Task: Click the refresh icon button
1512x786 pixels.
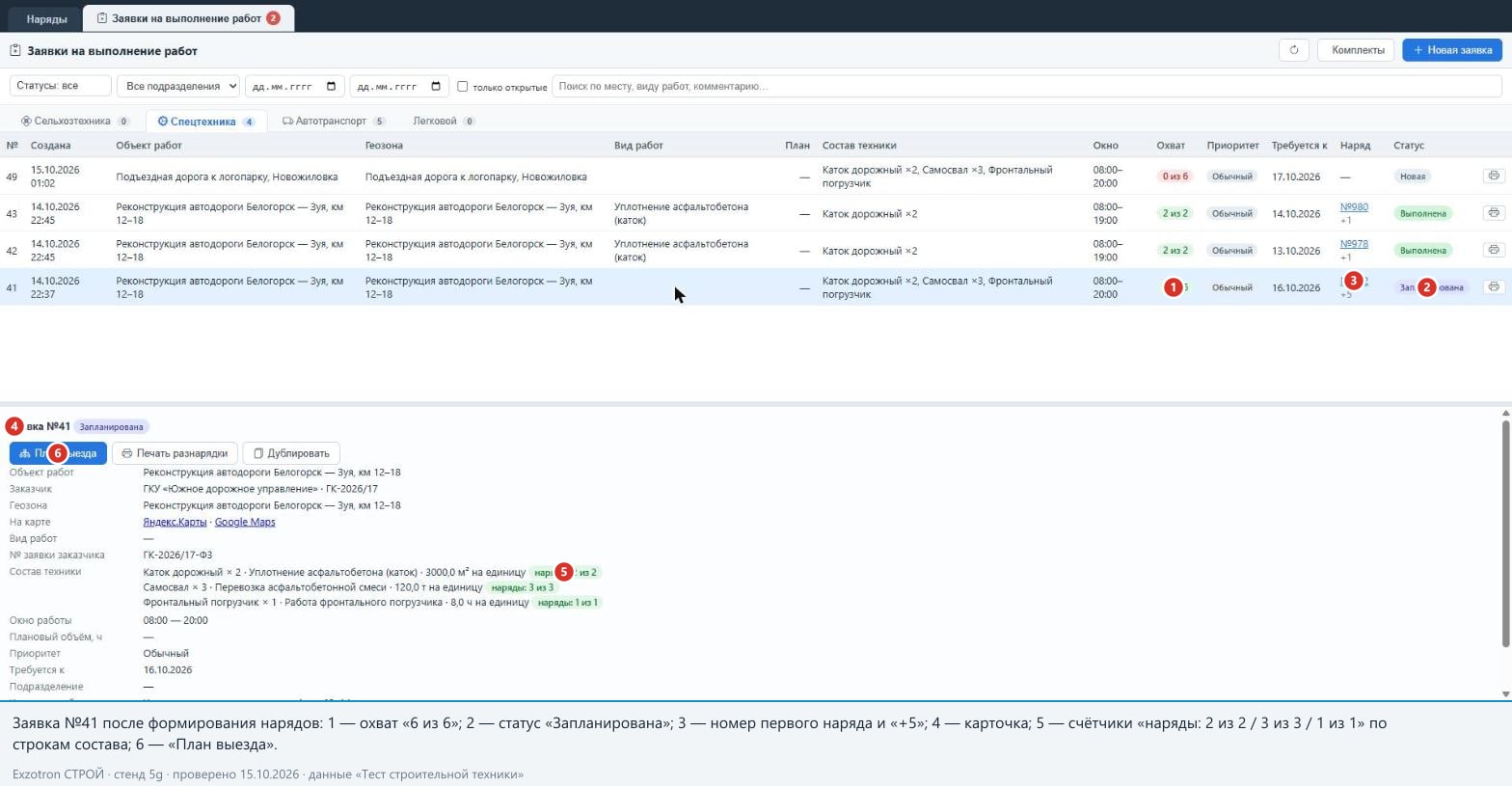Action: point(1294,50)
